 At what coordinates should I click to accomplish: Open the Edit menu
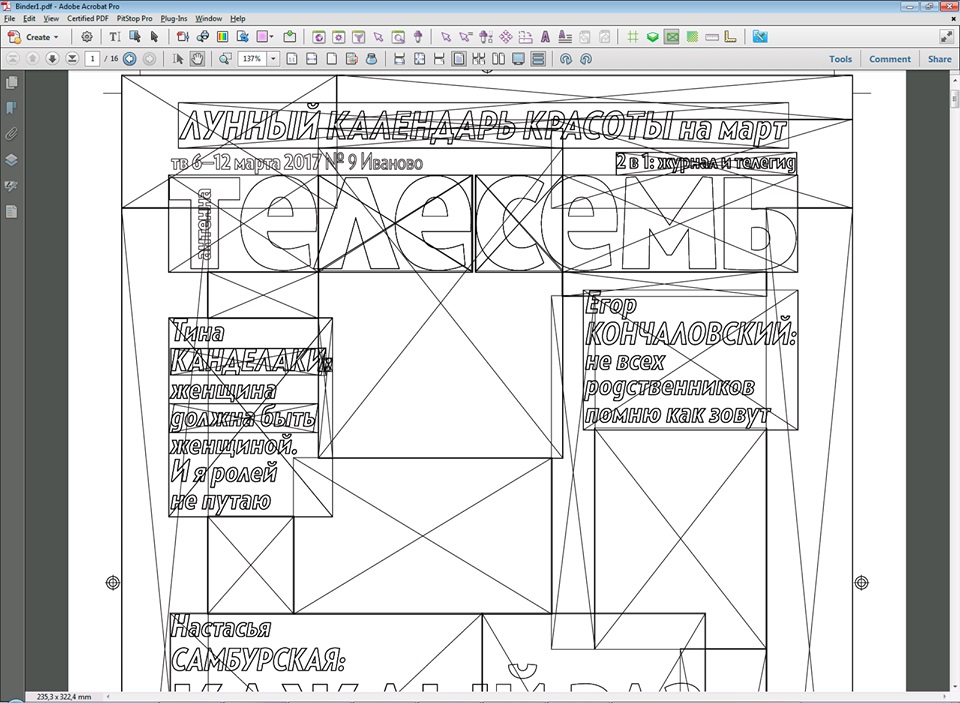click(x=29, y=18)
